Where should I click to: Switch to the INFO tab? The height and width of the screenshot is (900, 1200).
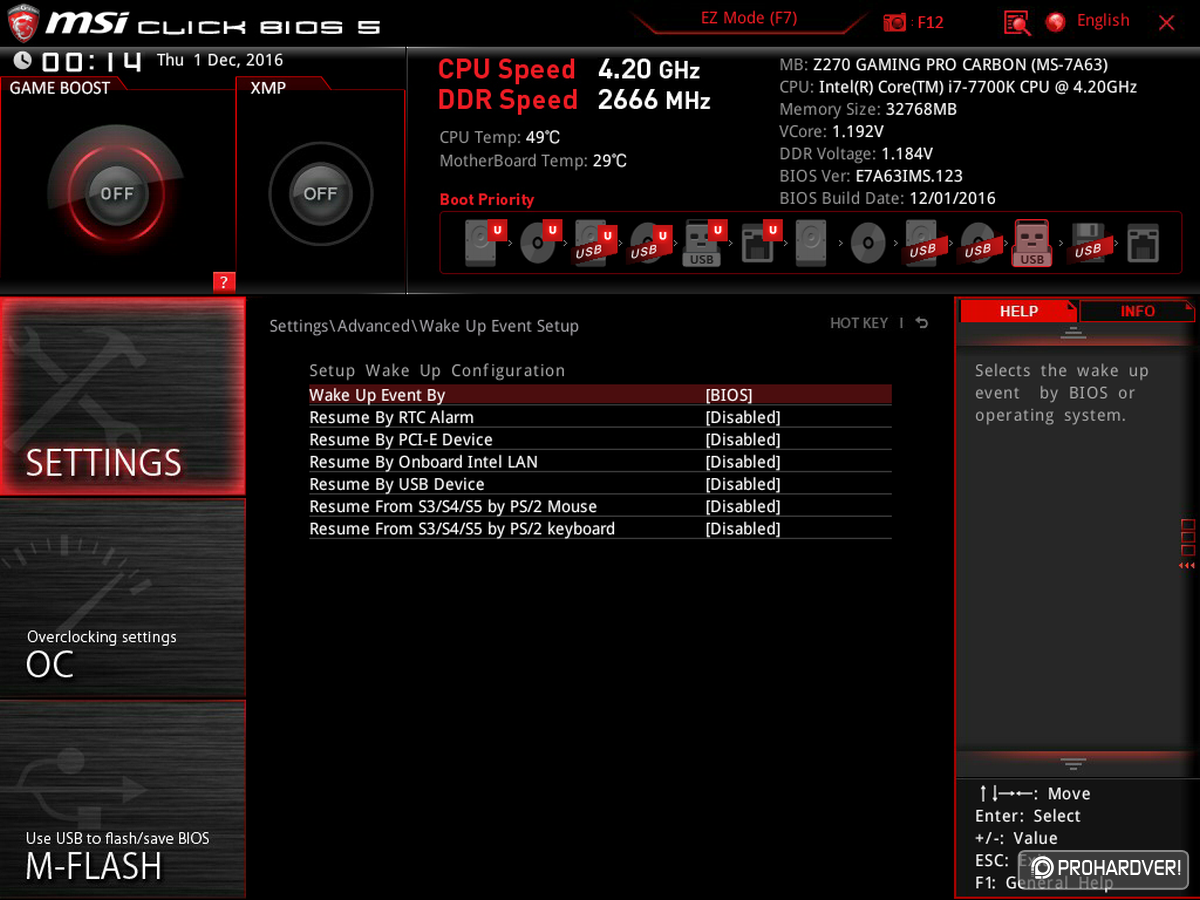tap(1138, 311)
